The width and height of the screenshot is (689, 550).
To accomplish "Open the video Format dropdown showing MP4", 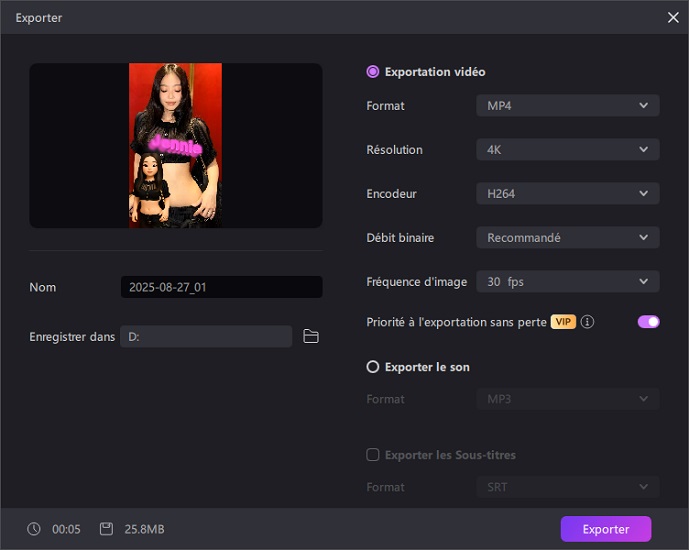I will click(568, 105).
